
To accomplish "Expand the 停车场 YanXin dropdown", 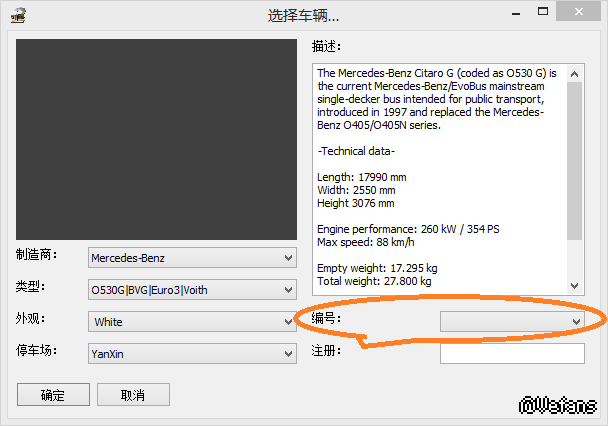I will tap(192, 354).
